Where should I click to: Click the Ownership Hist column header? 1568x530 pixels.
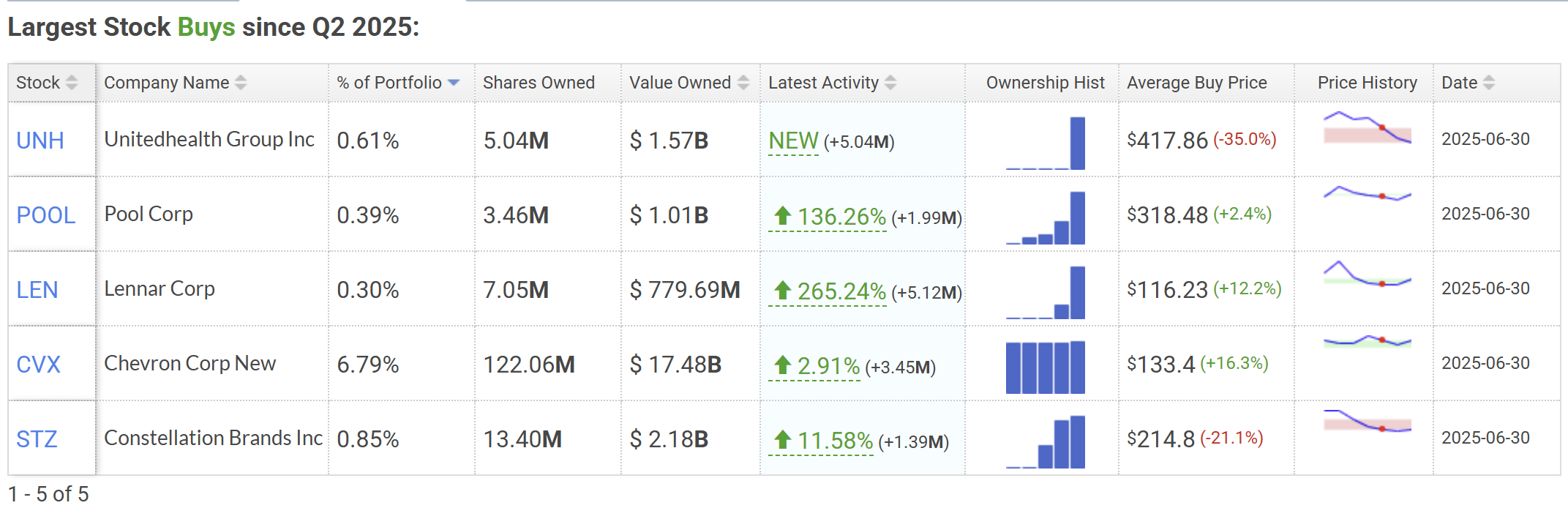1045,83
